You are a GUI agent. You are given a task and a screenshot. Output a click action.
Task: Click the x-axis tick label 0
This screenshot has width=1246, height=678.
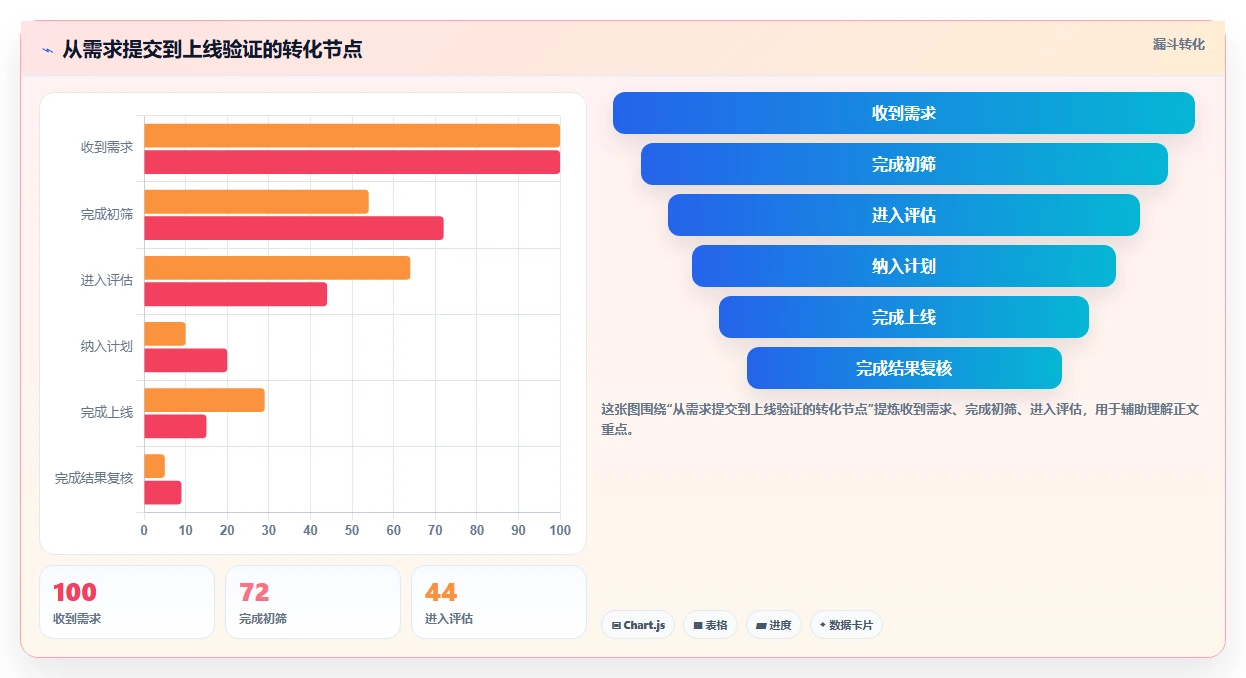pyautogui.click(x=144, y=530)
